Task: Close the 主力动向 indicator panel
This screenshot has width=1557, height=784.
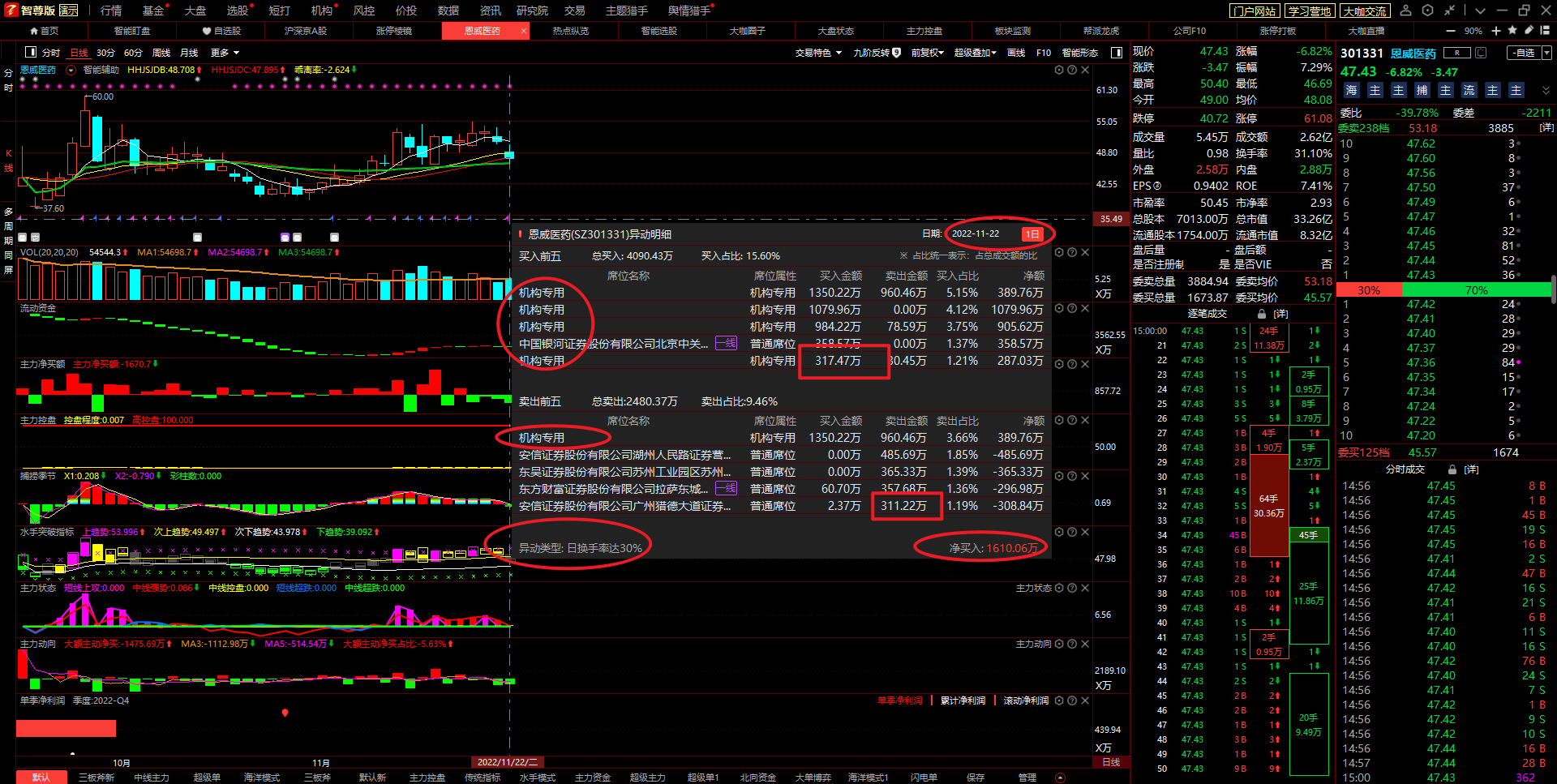Action: click(1085, 644)
